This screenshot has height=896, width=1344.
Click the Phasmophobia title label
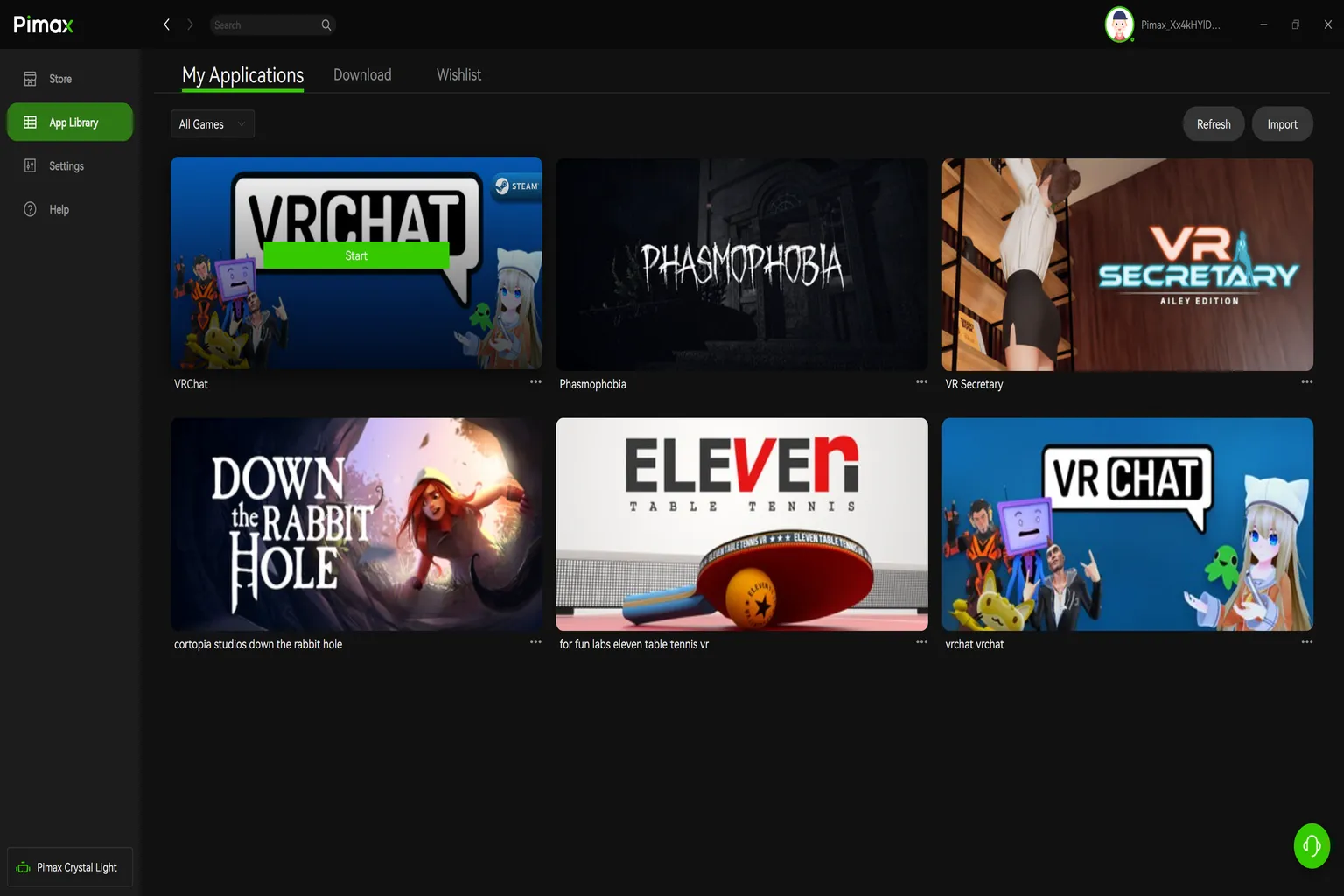tap(592, 384)
